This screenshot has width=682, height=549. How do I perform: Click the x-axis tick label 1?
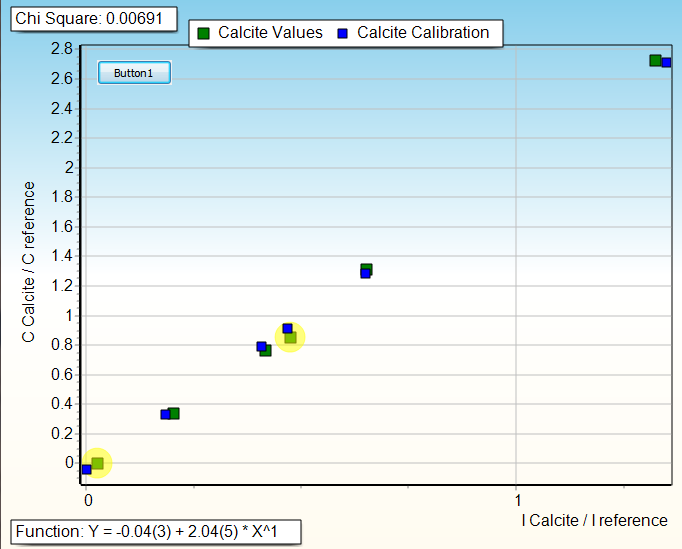pyautogui.click(x=518, y=500)
